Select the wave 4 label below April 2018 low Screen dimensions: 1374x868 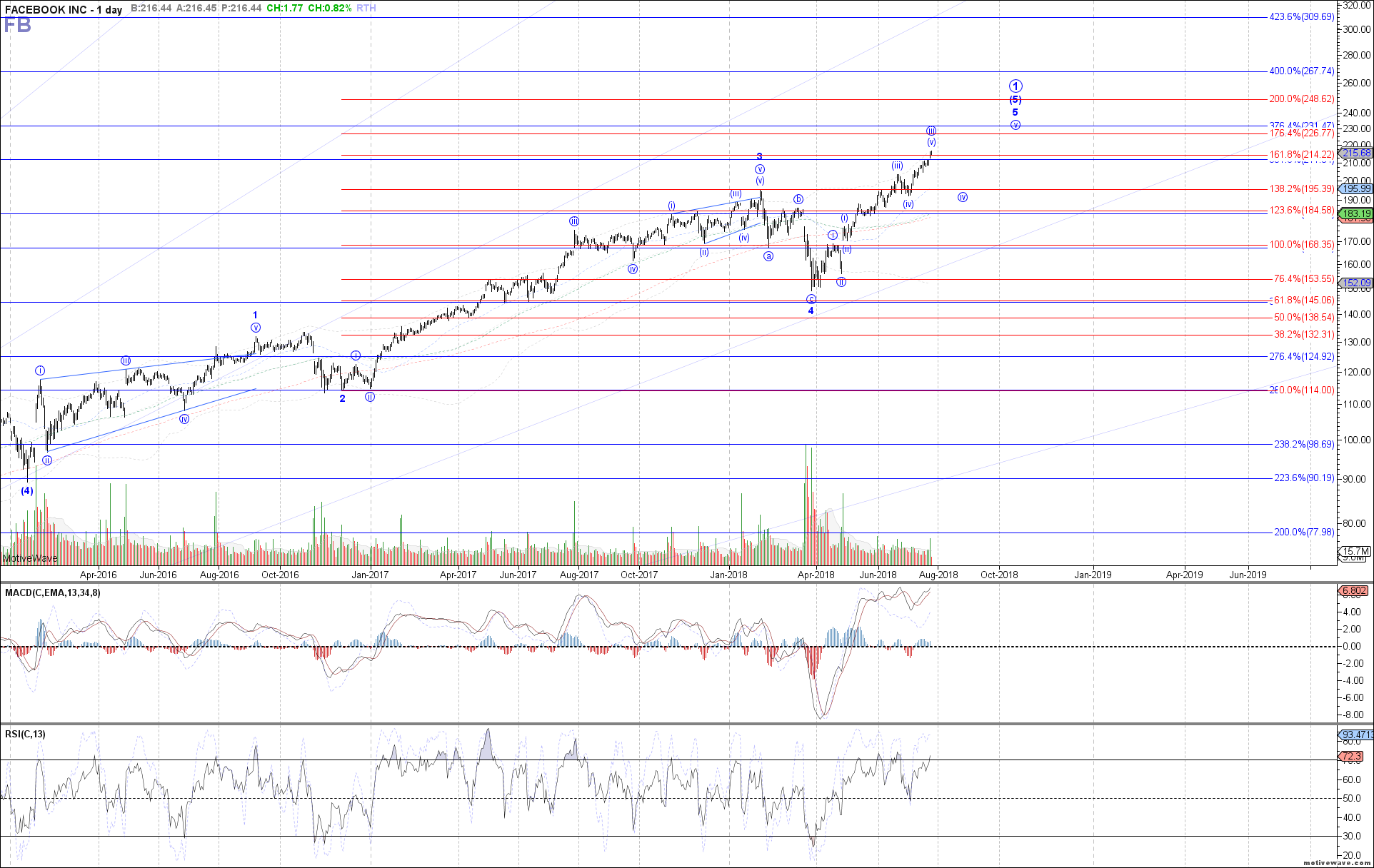(811, 311)
